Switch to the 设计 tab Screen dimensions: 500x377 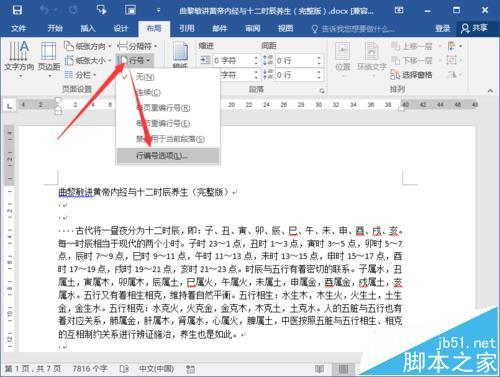pyautogui.click(x=121, y=29)
